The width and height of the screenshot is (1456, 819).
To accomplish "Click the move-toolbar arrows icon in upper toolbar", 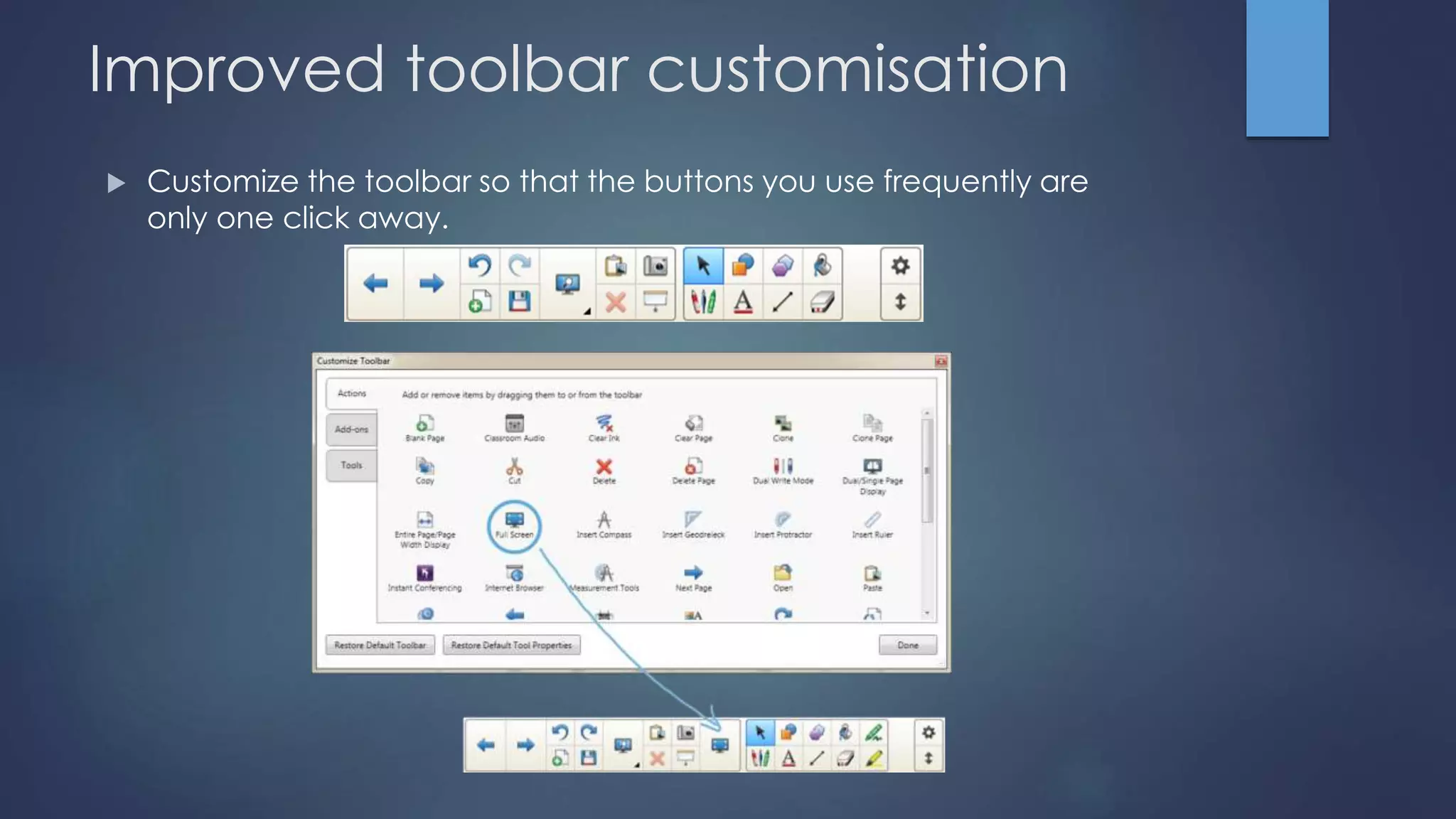I will [900, 302].
